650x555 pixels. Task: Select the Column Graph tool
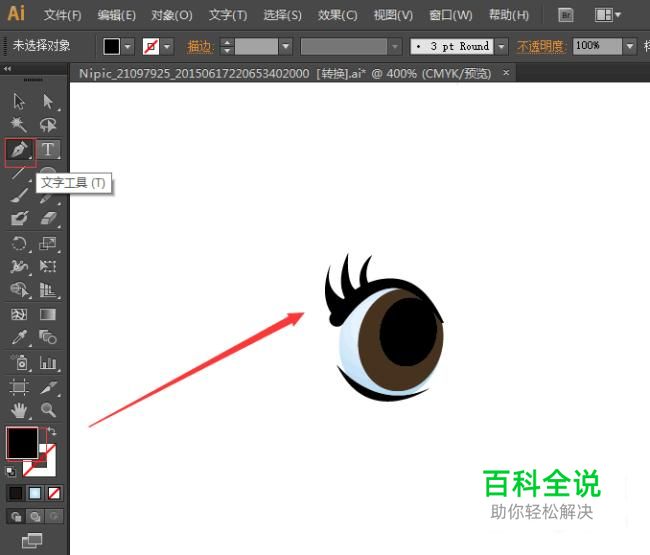[48, 363]
